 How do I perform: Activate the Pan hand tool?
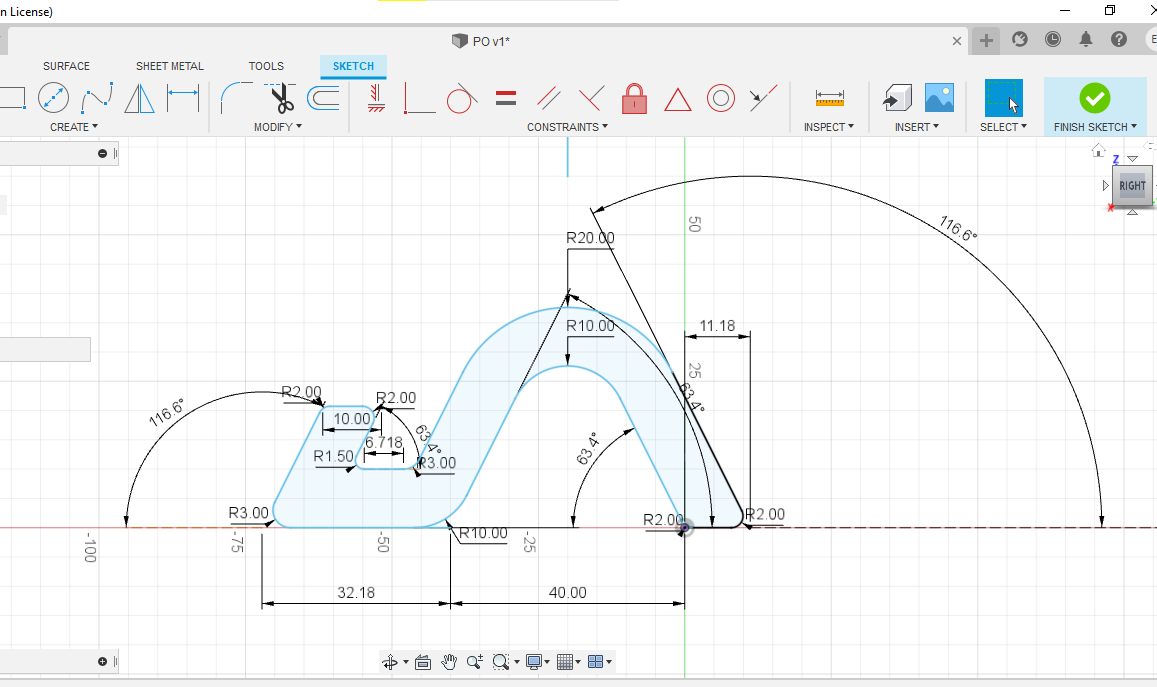pyautogui.click(x=449, y=662)
